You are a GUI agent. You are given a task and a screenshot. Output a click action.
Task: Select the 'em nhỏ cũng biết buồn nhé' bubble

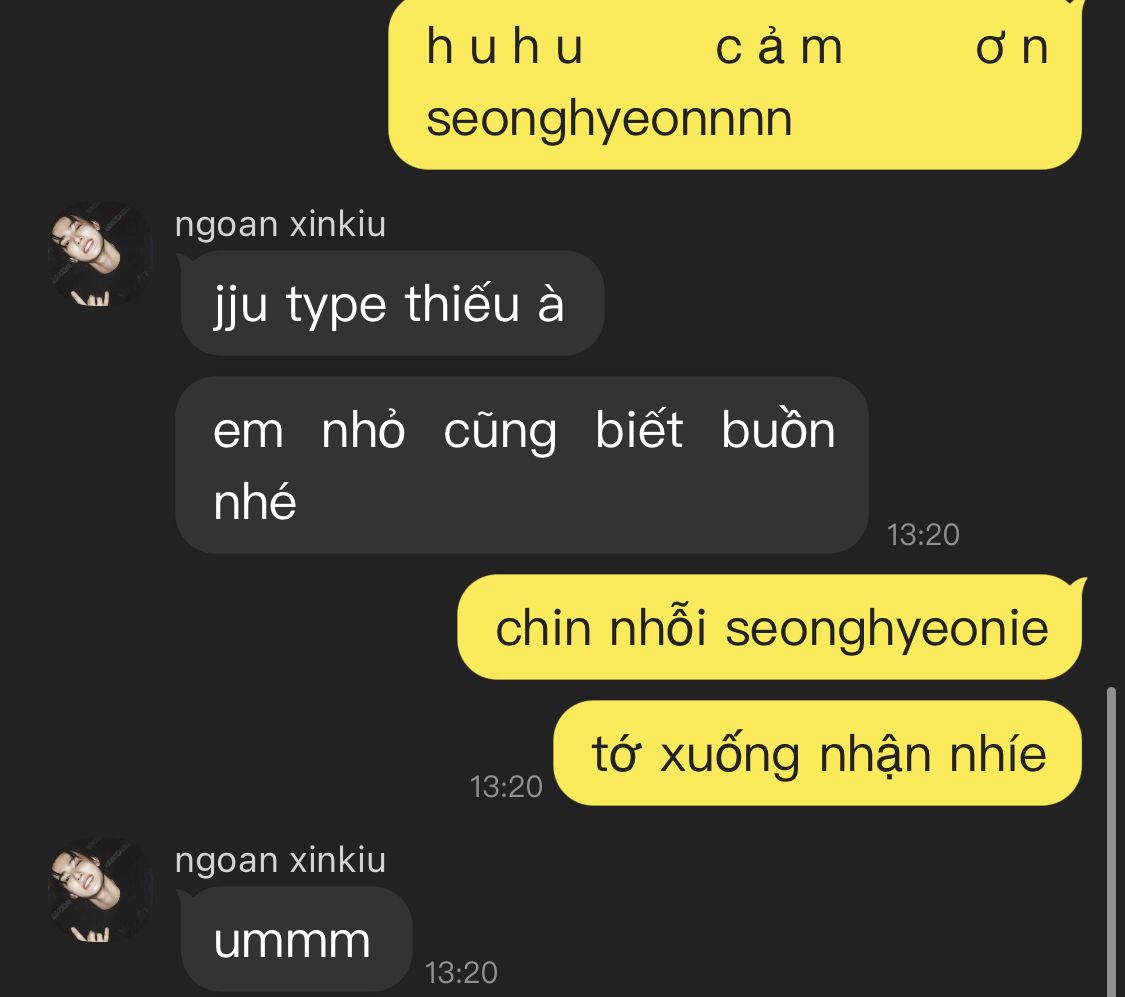(522, 464)
